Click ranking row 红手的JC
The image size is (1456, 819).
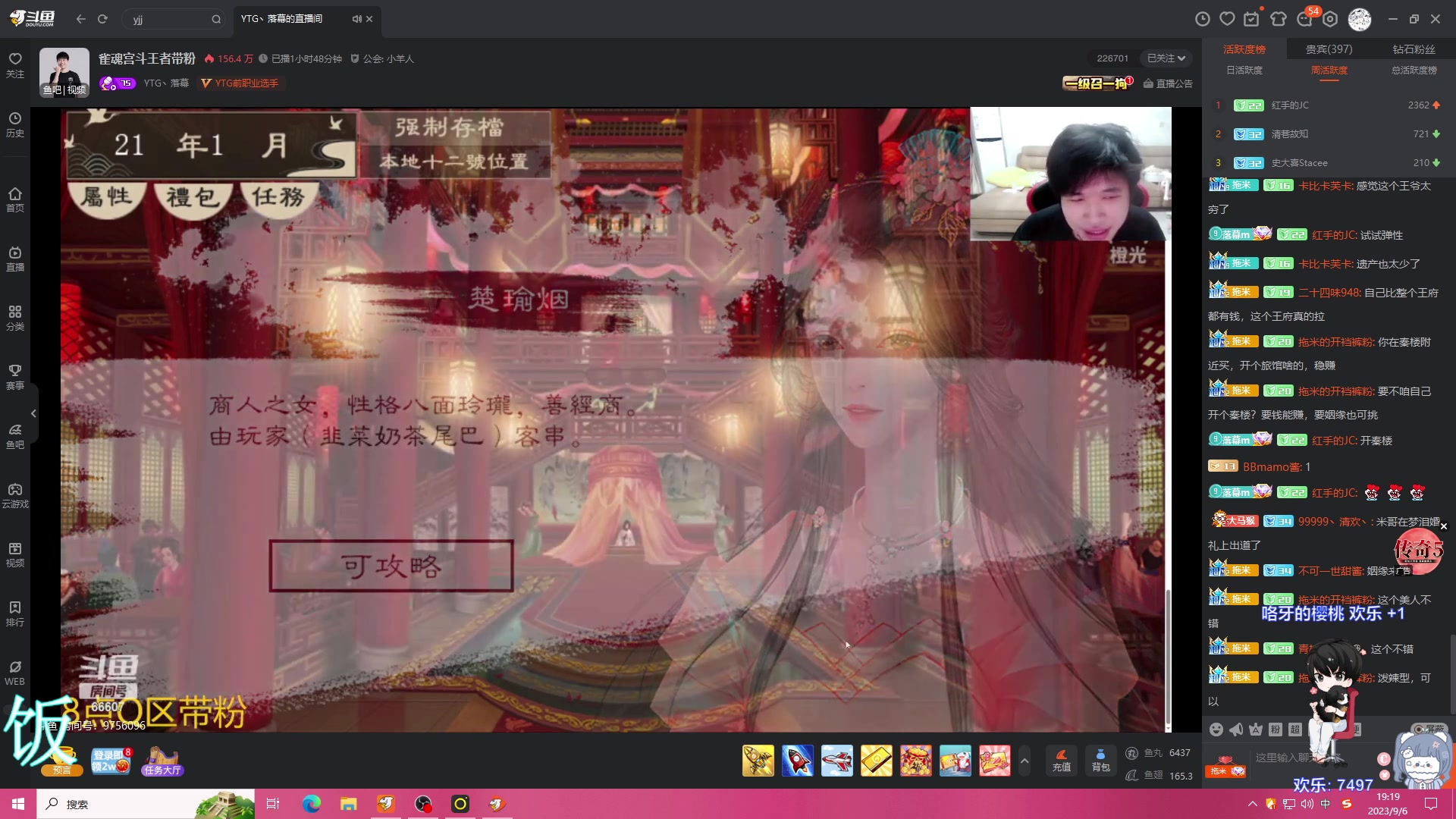click(x=1329, y=105)
